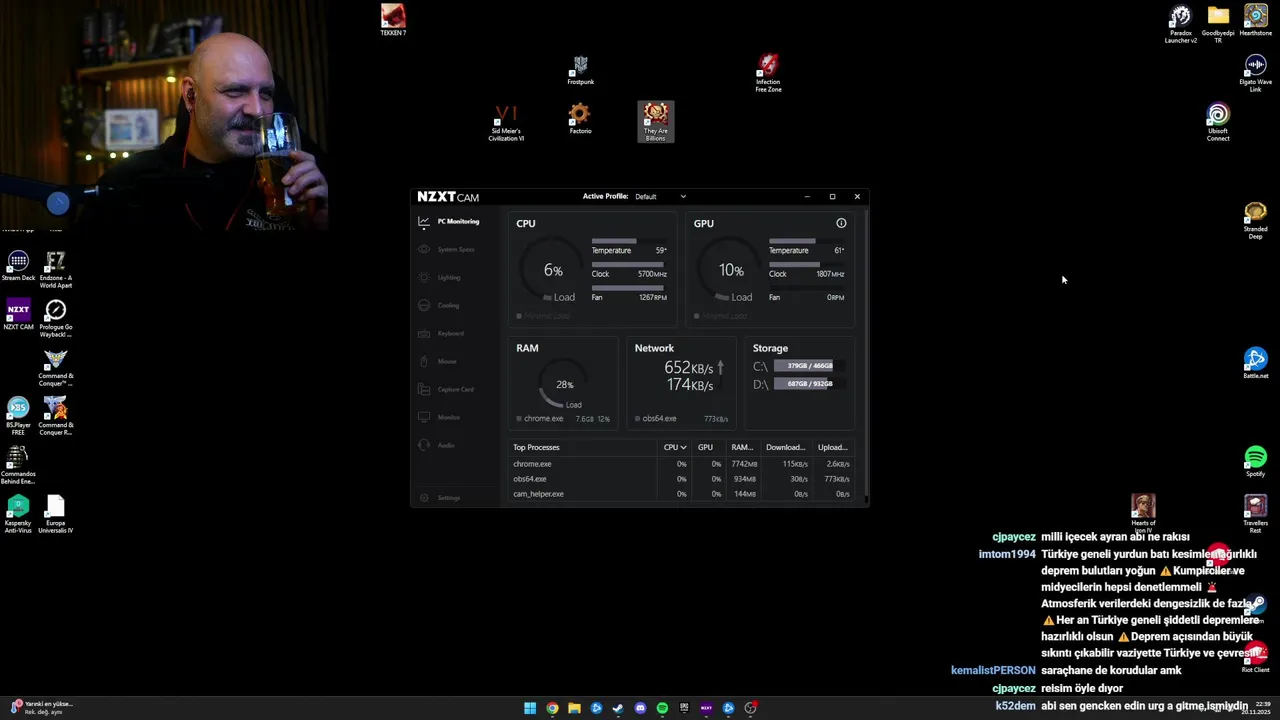Select obs64.exe row in Top Processes
Image resolution: width=1280 pixels, height=720 pixels.
click(x=682, y=479)
